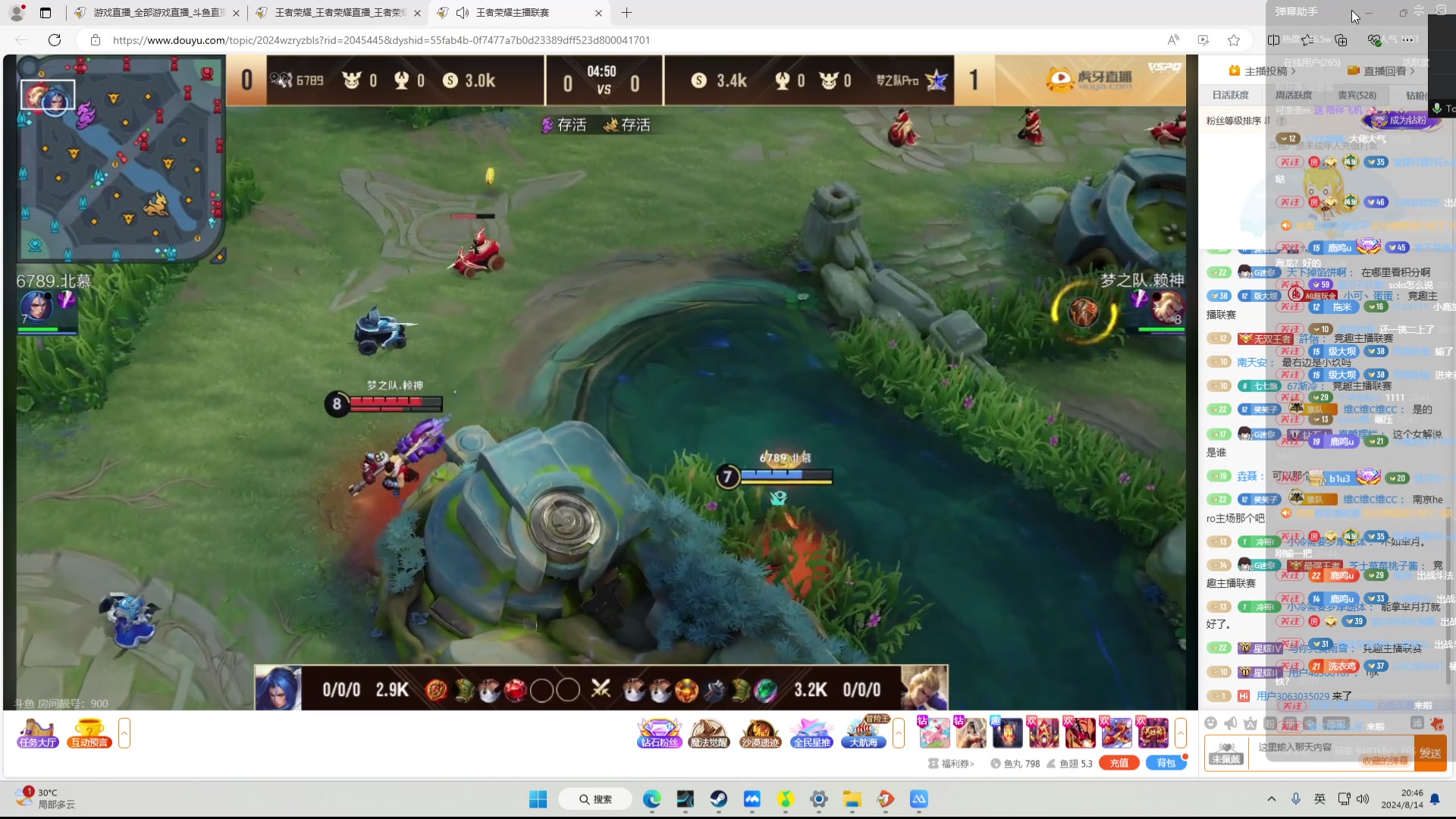1456x819 pixels.
Task: Open a new browser tab with plus button
Action: coord(626,13)
